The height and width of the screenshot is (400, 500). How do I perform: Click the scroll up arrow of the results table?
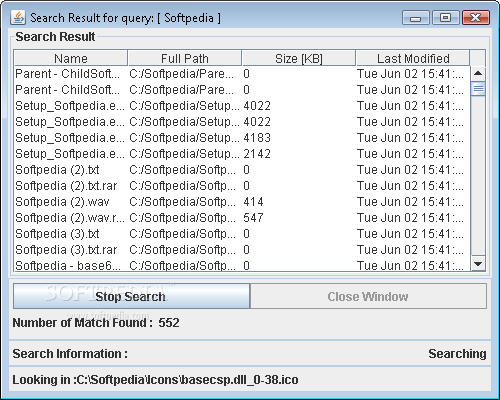[478, 73]
